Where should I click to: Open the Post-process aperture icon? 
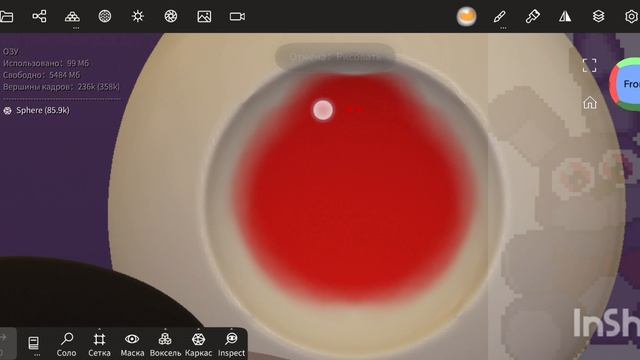(x=171, y=16)
